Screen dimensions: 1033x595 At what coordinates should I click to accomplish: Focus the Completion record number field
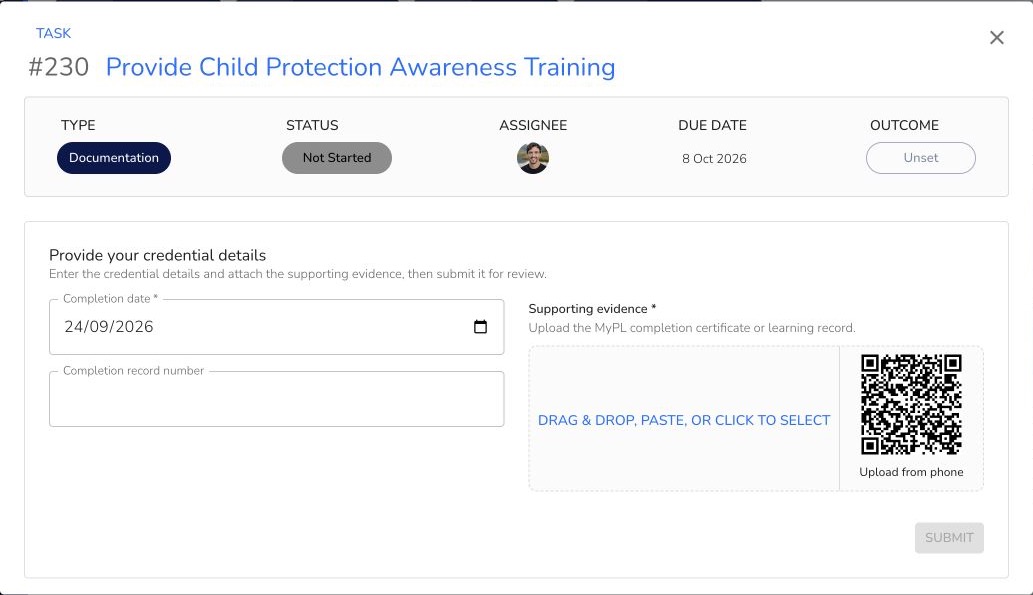pyautogui.click(x=277, y=399)
